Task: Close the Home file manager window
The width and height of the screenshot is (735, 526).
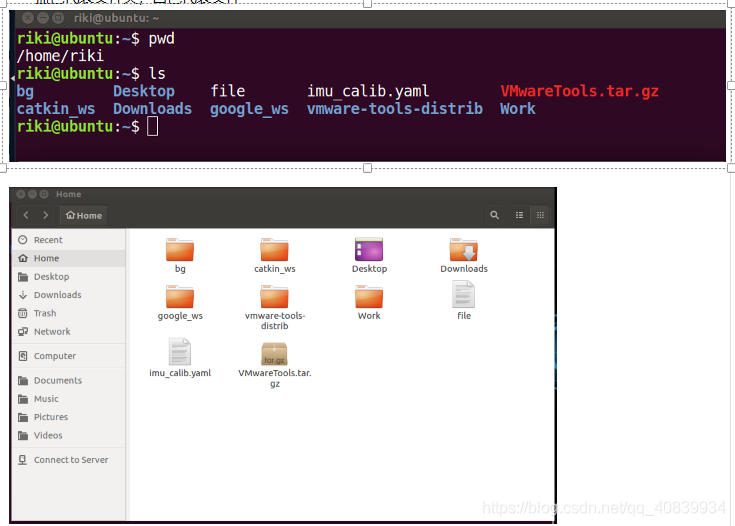Action: click(21, 194)
